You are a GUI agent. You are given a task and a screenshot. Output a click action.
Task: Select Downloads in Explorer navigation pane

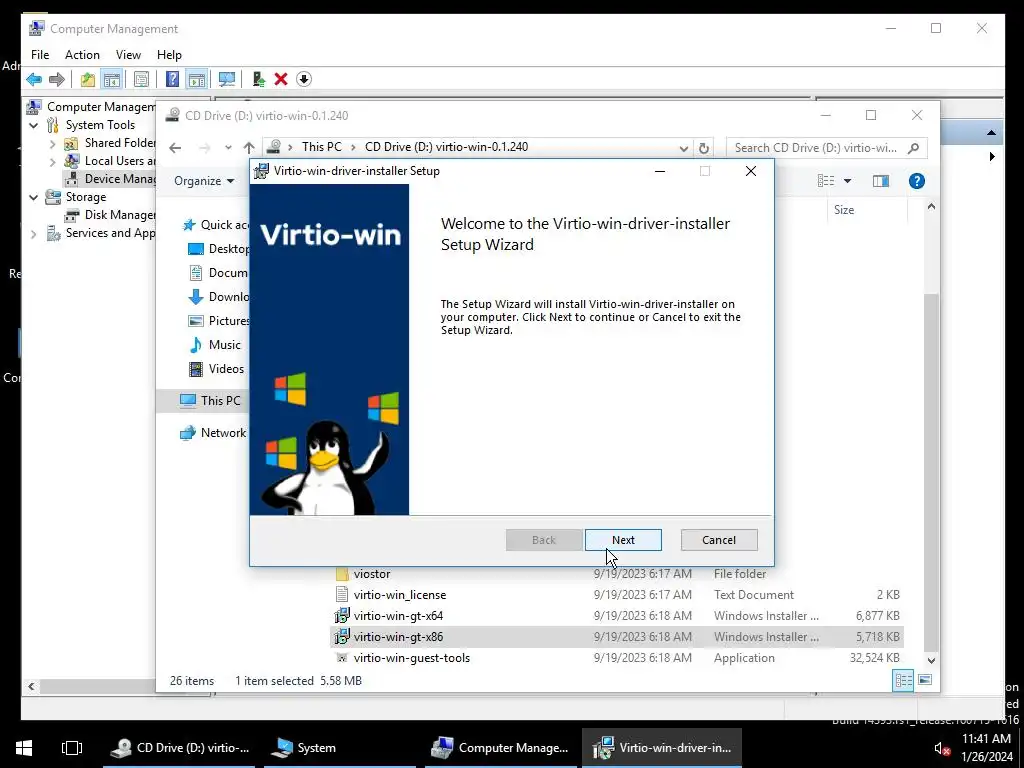click(x=219, y=296)
